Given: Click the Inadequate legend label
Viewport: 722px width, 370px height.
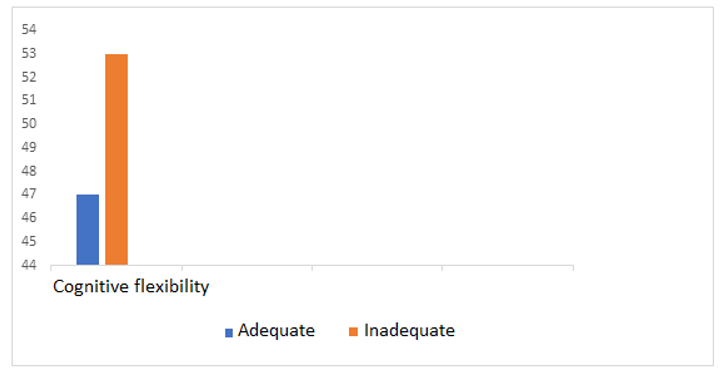Looking at the screenshot, I should point(409,330).
